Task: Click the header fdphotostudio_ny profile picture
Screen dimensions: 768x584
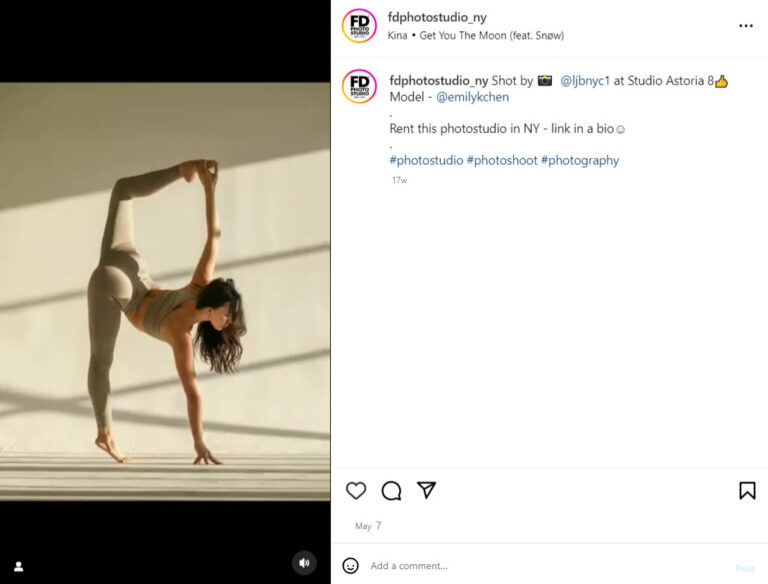Action: tap(360, 26)
